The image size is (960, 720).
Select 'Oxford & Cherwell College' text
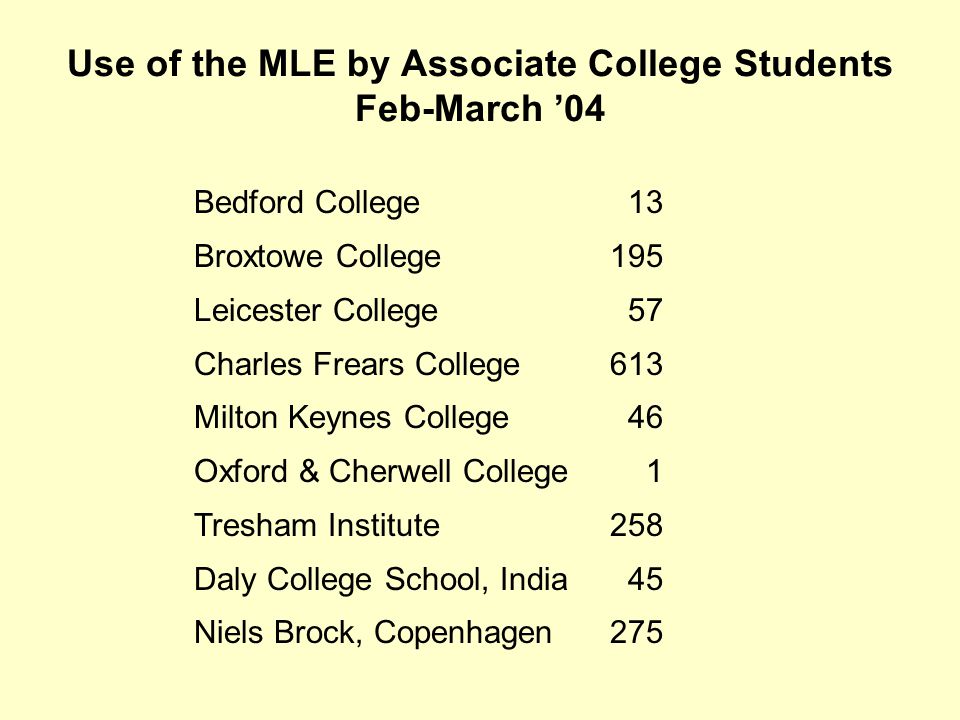pos(381,473)
